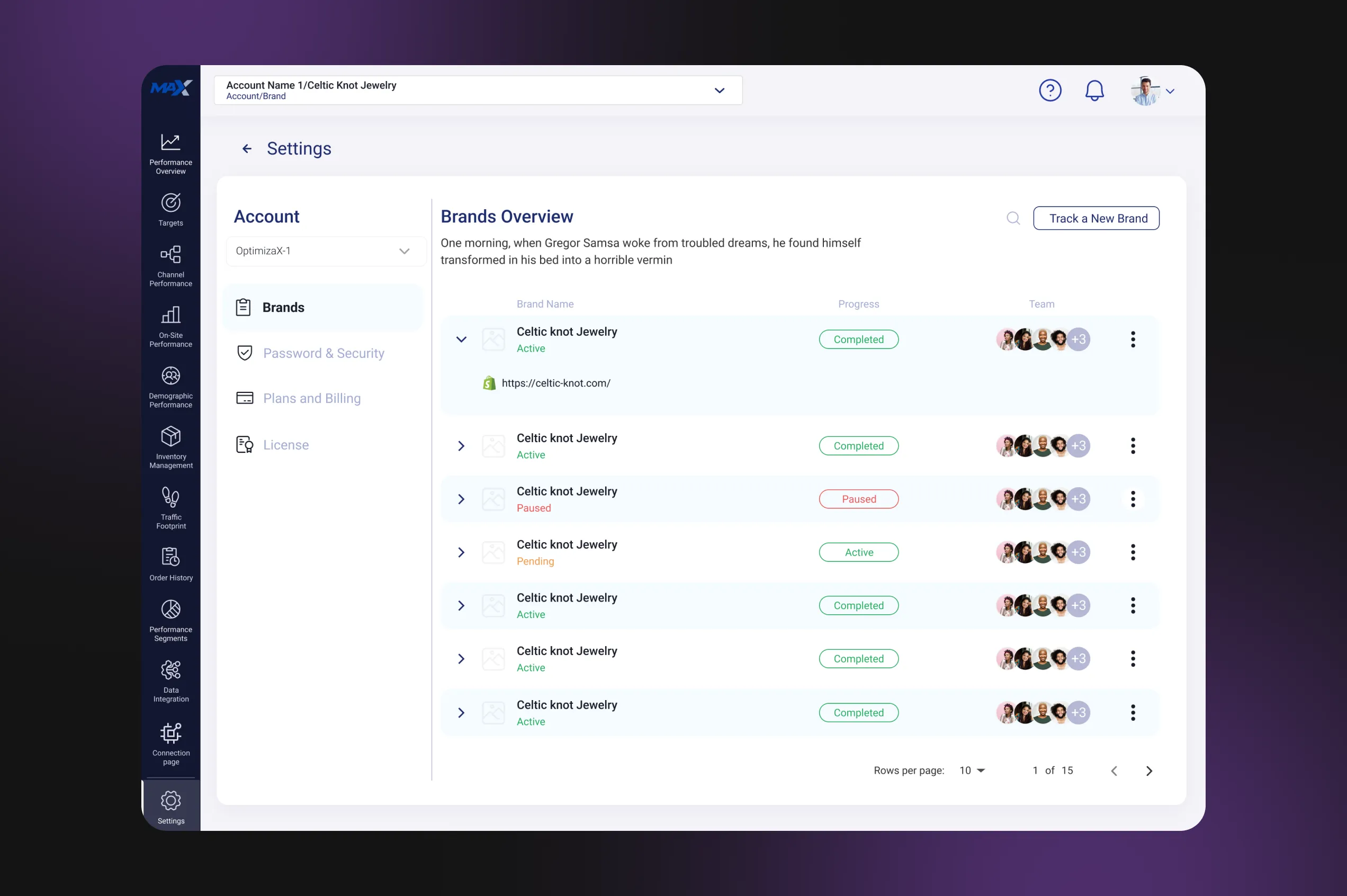Open Data Integration page
This screenshot has height=896, width=1347.
click(x=170, y=680)
